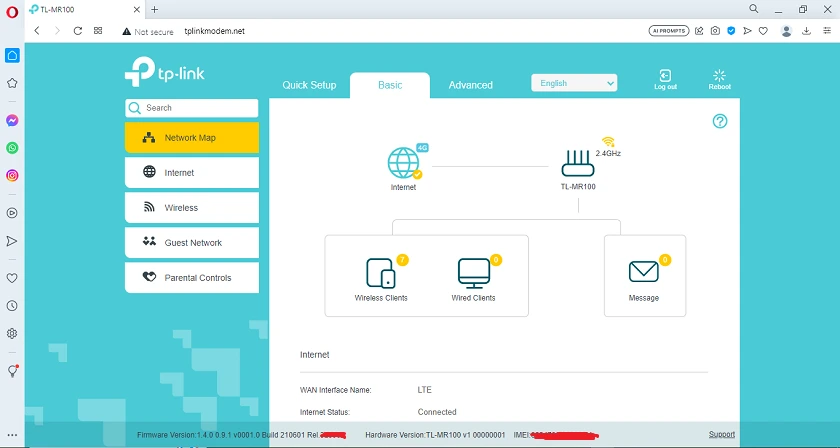Screen dimensions: 840x448
Task: Click the Not secure warning label
Action: [x=148, y=32]
